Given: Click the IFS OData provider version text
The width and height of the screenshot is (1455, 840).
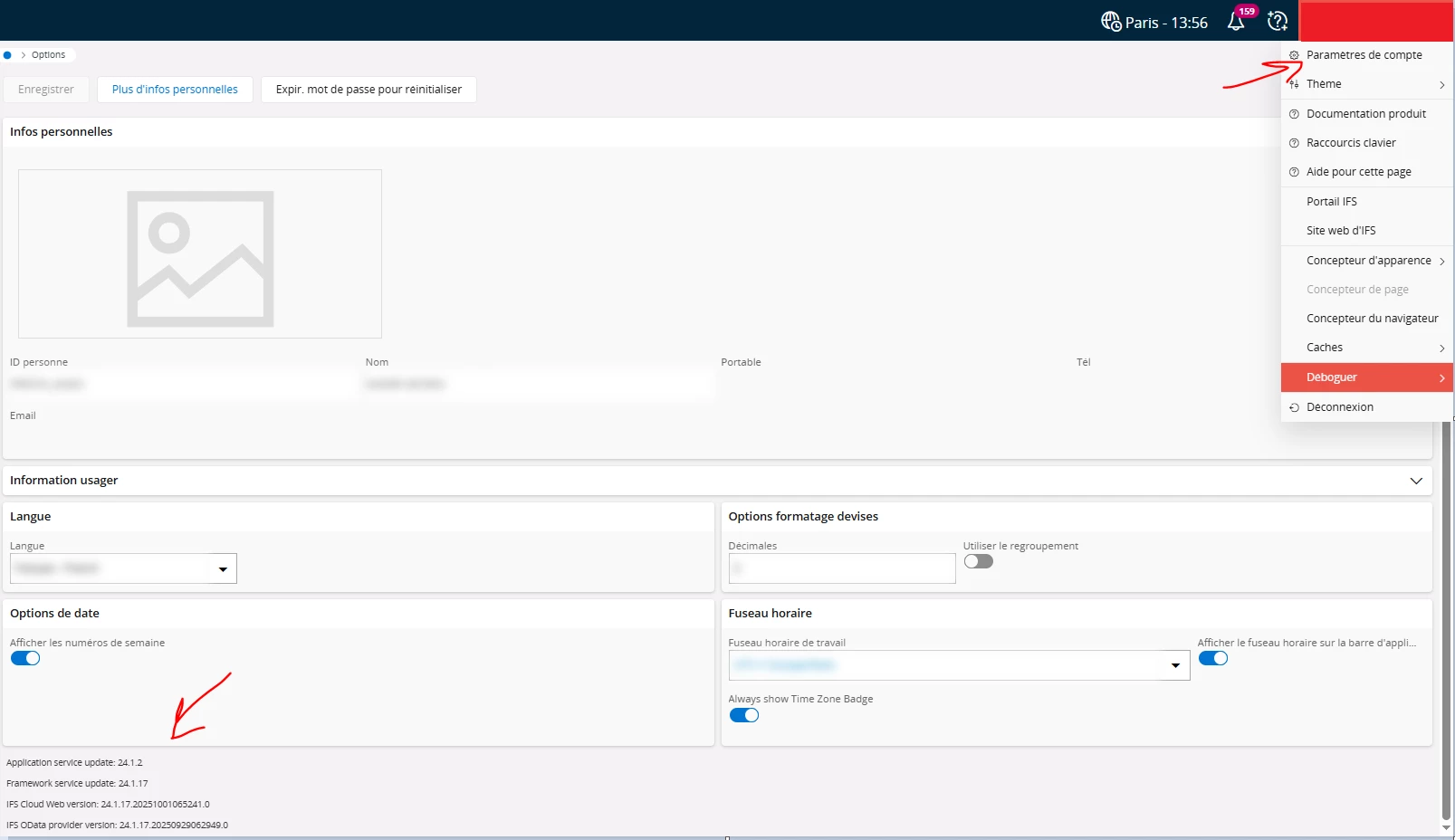Looking at the screenshot, I should 117,826.
